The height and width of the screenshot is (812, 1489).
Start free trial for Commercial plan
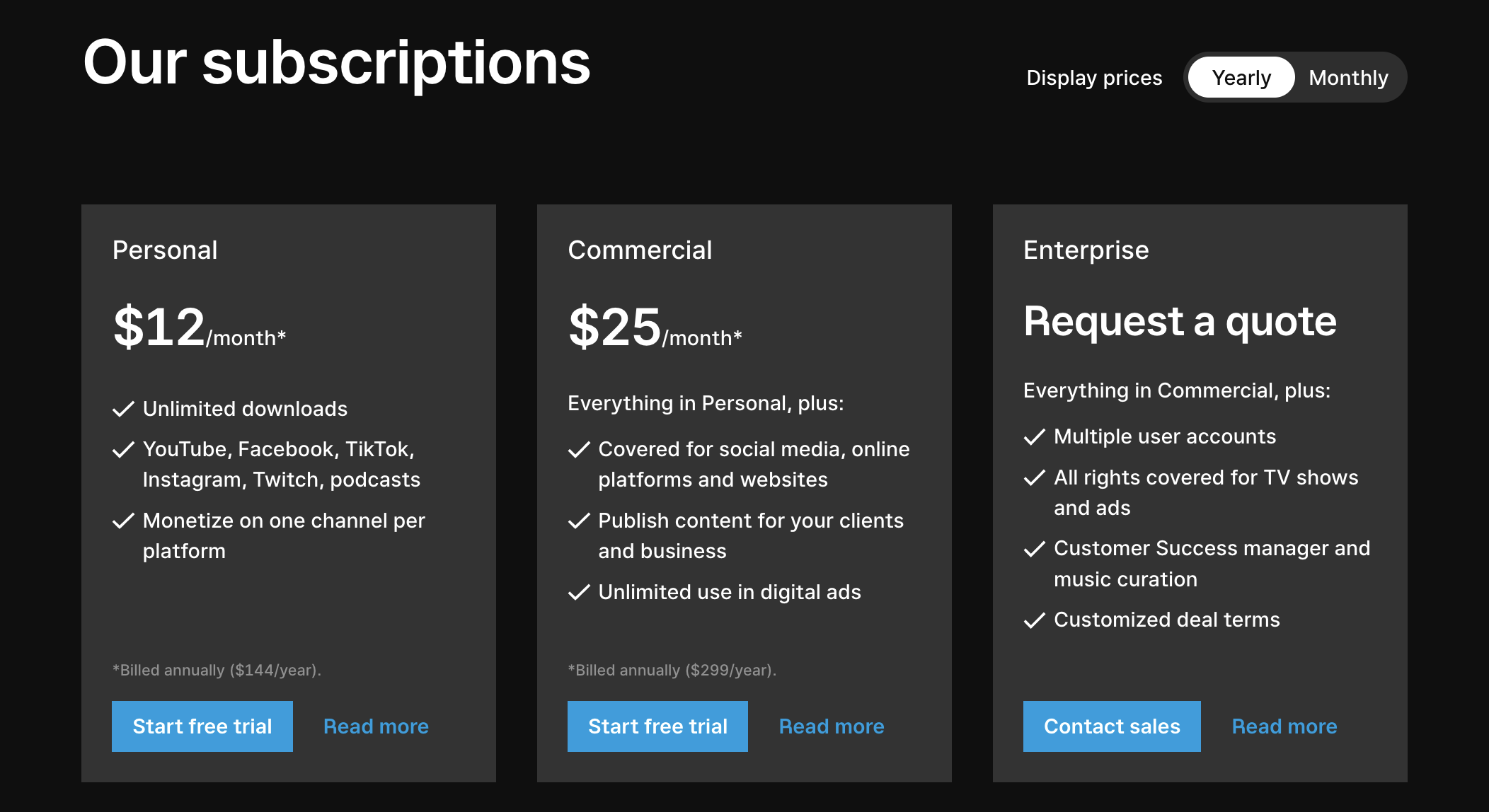pos(657,726)
